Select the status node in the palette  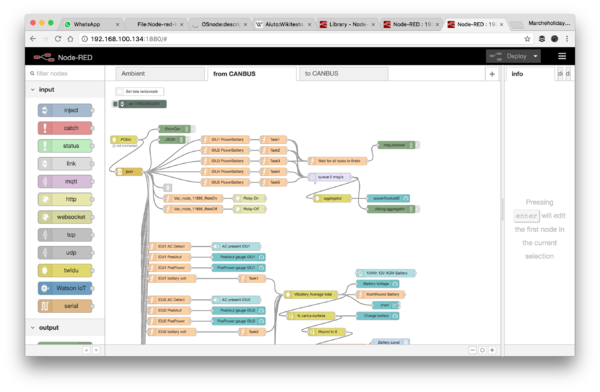point(65,146)
